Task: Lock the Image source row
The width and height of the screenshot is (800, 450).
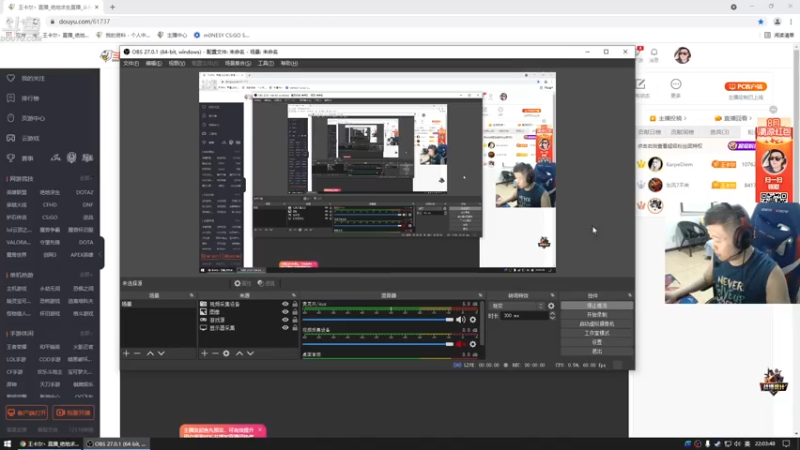Action: [x=294, y=312]
